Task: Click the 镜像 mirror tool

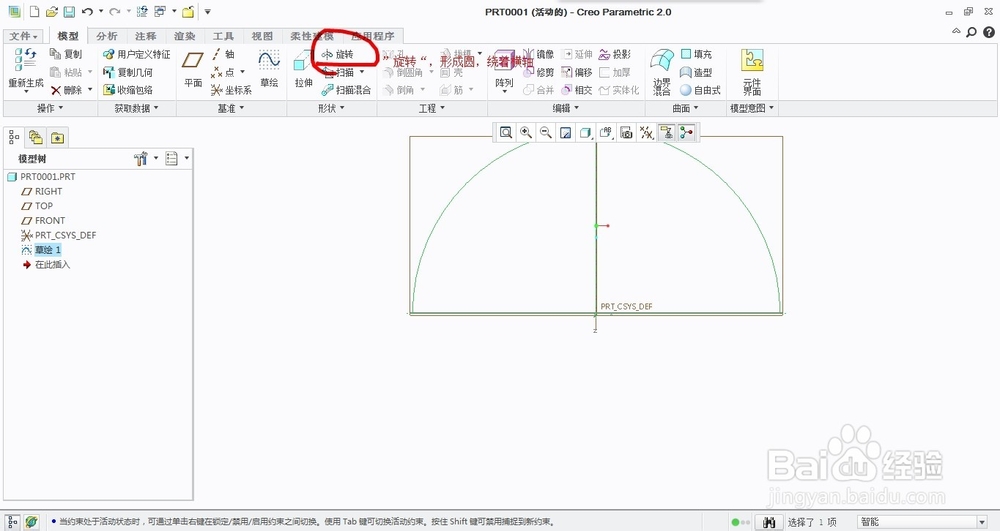Action: point(539,54)
